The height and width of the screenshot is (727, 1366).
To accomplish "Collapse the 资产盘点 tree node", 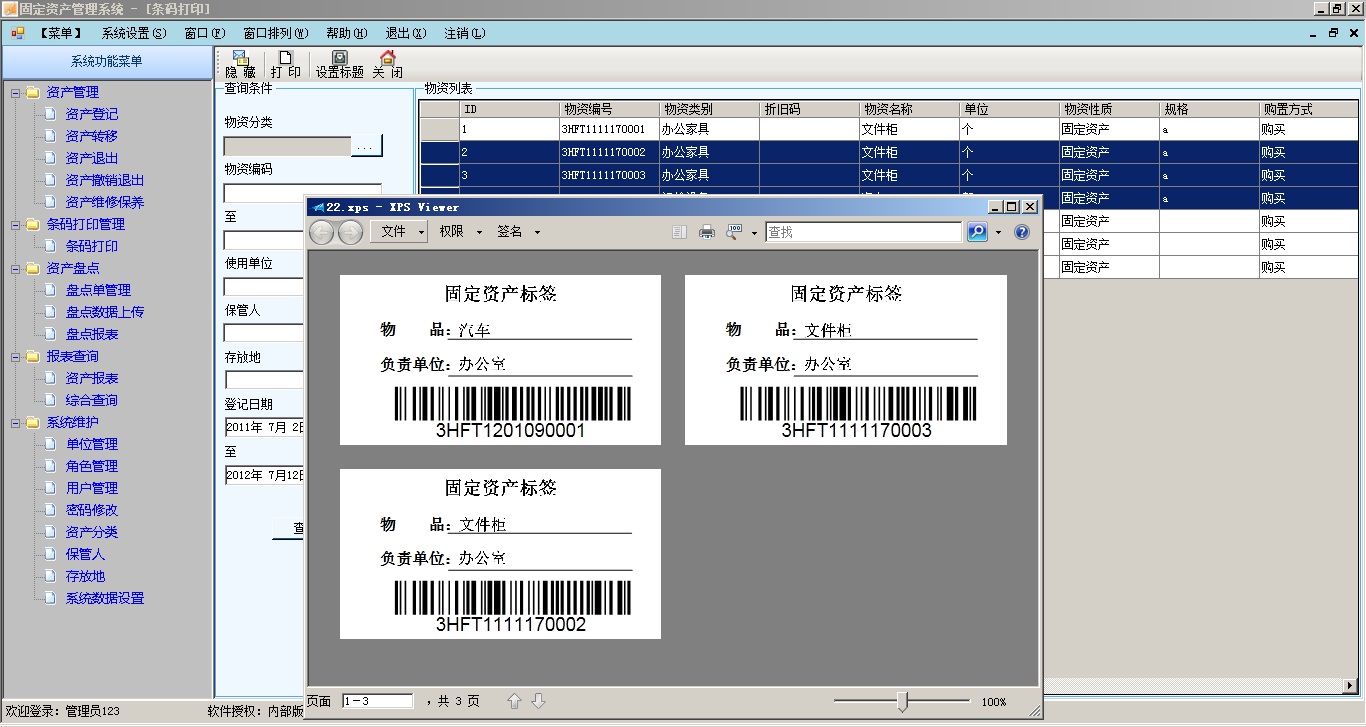I will click(15, 269).
